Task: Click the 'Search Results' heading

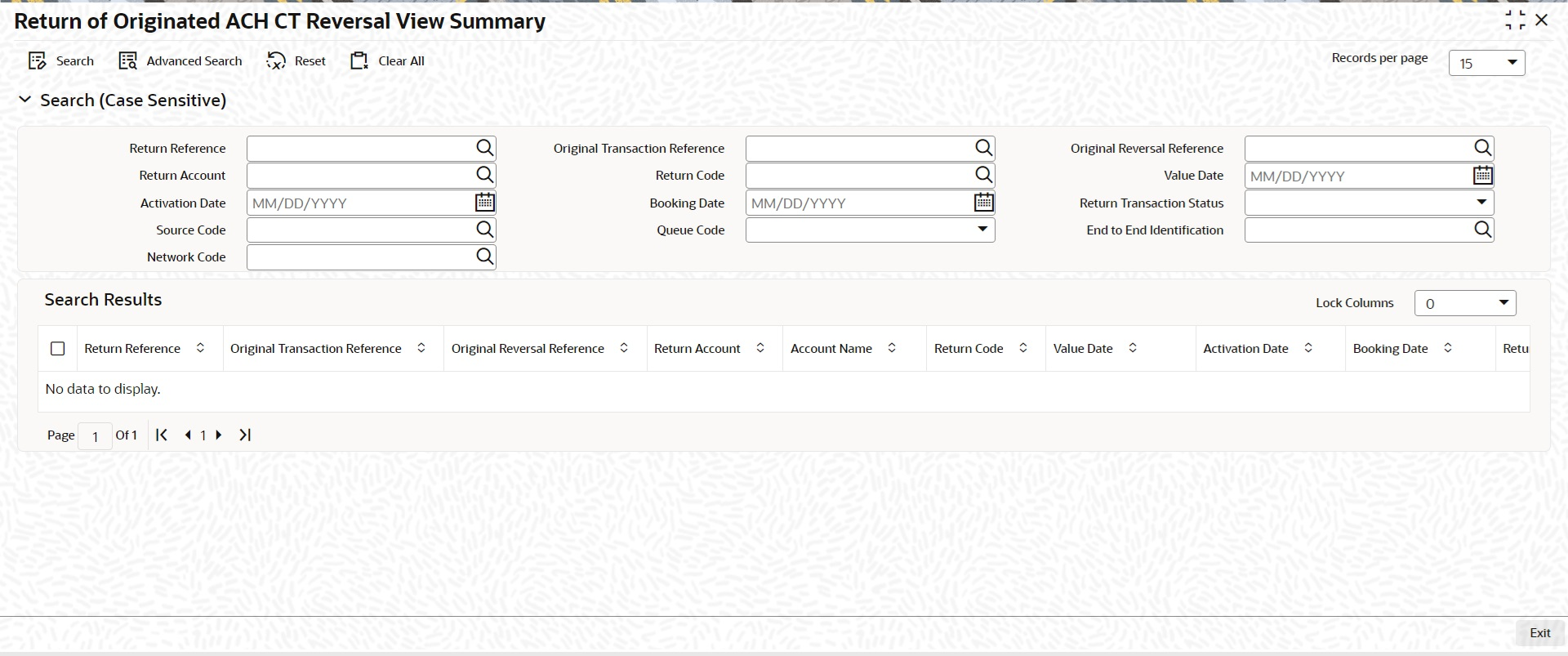Action: (x=103, y=300)
